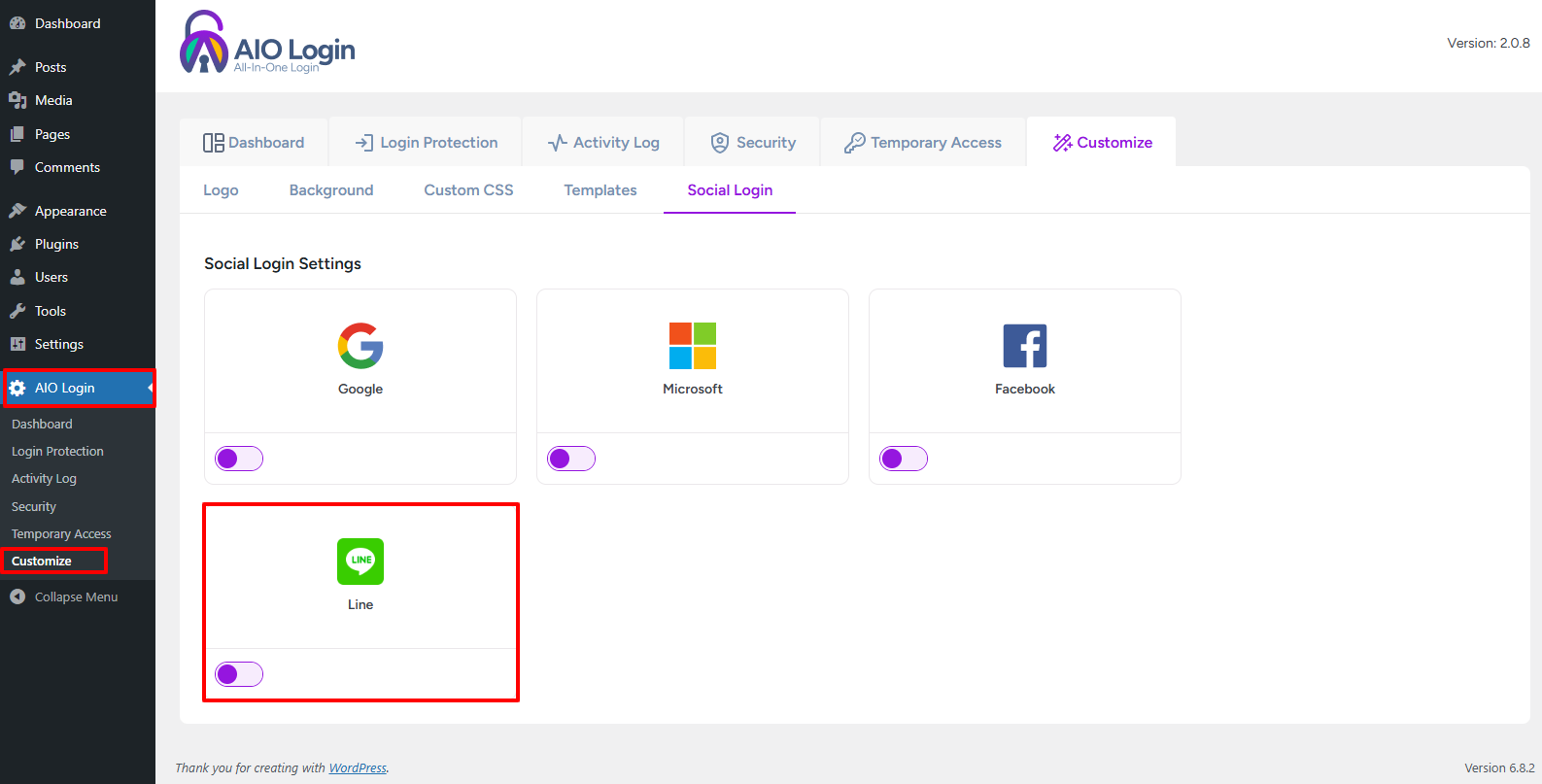Open Appearance in the admin sidebar
The width and height of the screenshot is (1542, 784).
tap(70, 211)
